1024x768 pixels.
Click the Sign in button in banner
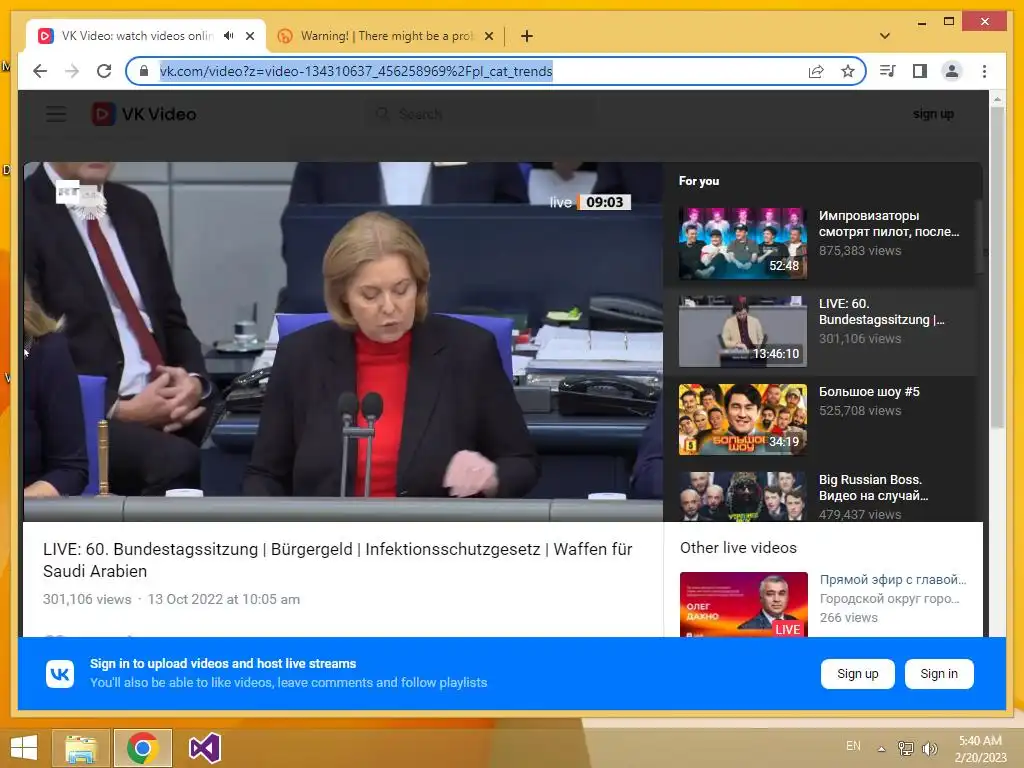coord(939,674)
